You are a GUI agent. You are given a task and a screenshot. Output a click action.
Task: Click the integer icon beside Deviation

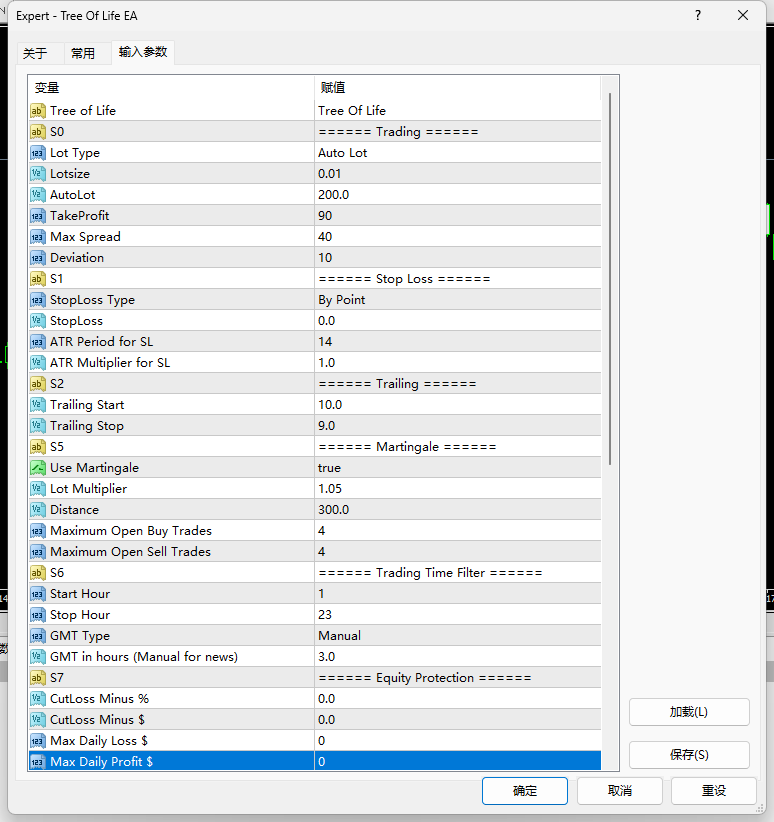click(37, 257)
